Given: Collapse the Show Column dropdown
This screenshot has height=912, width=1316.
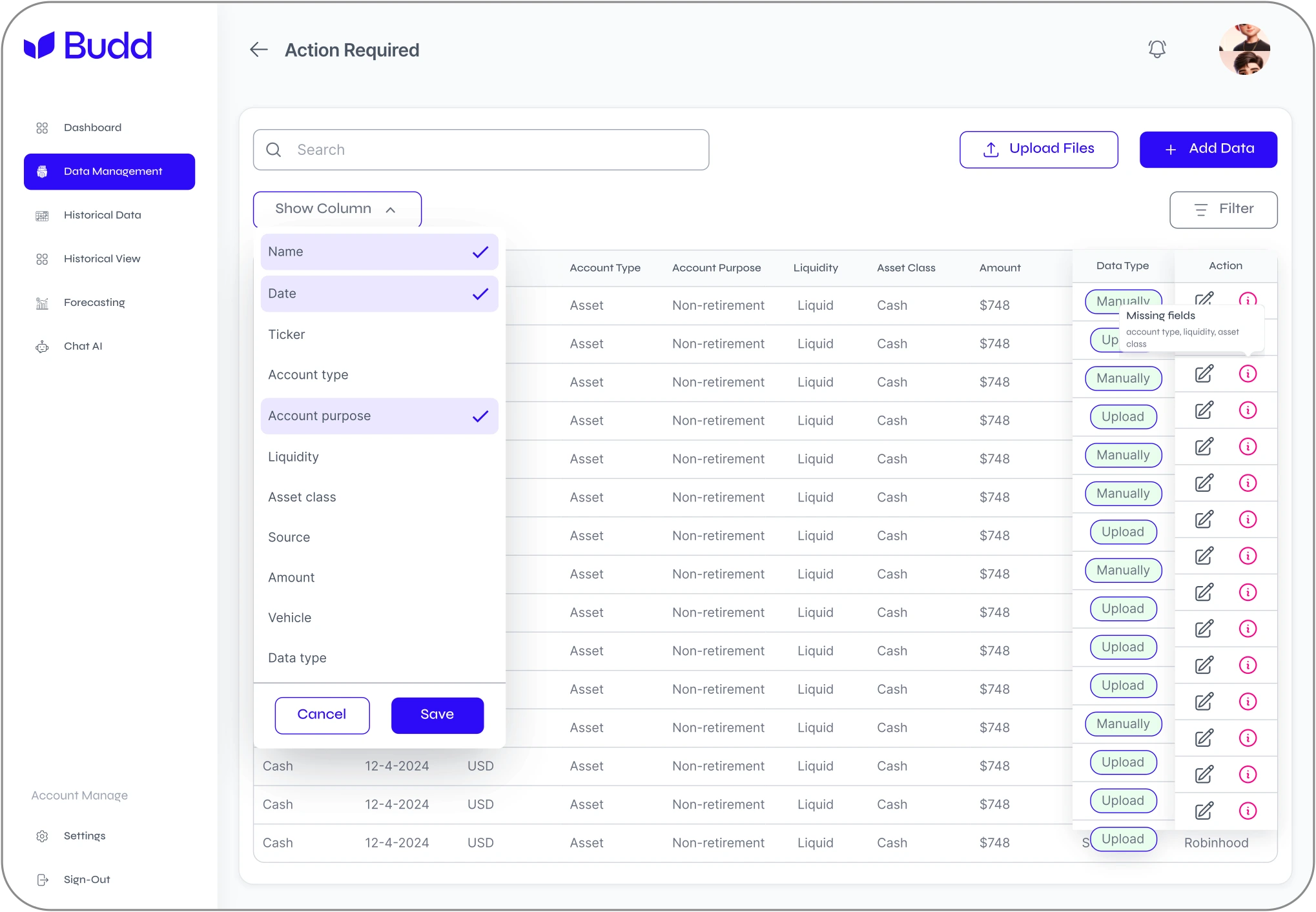Looking at the screenshot, I should [x=337, y=208].
